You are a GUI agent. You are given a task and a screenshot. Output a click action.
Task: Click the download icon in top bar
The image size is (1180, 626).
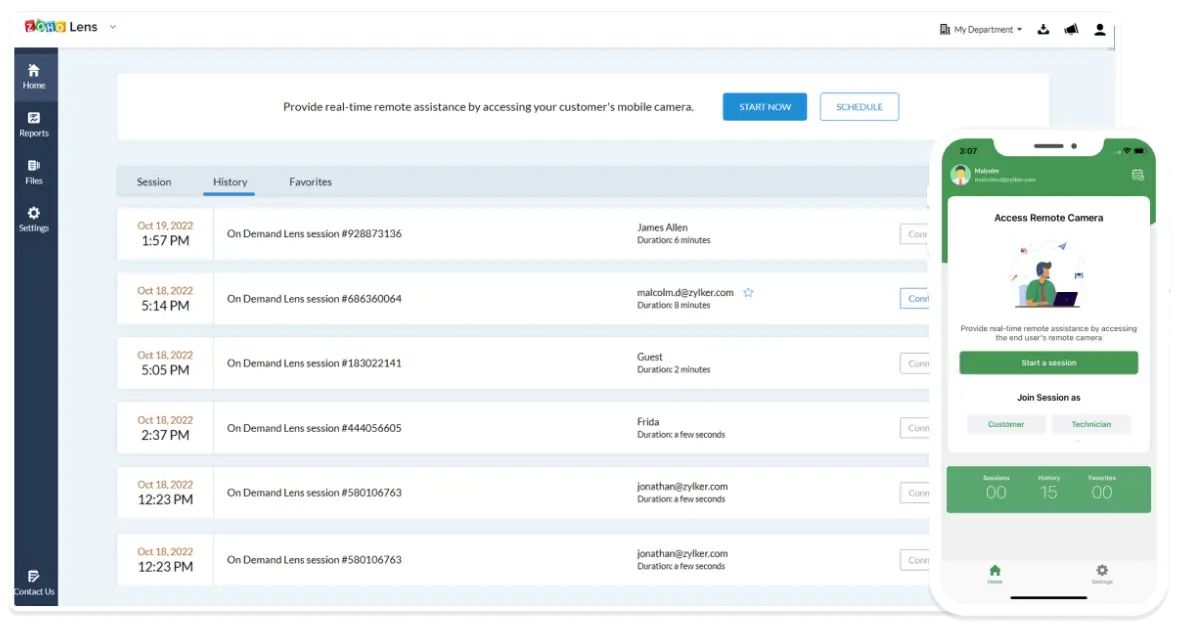point(1043,30)
